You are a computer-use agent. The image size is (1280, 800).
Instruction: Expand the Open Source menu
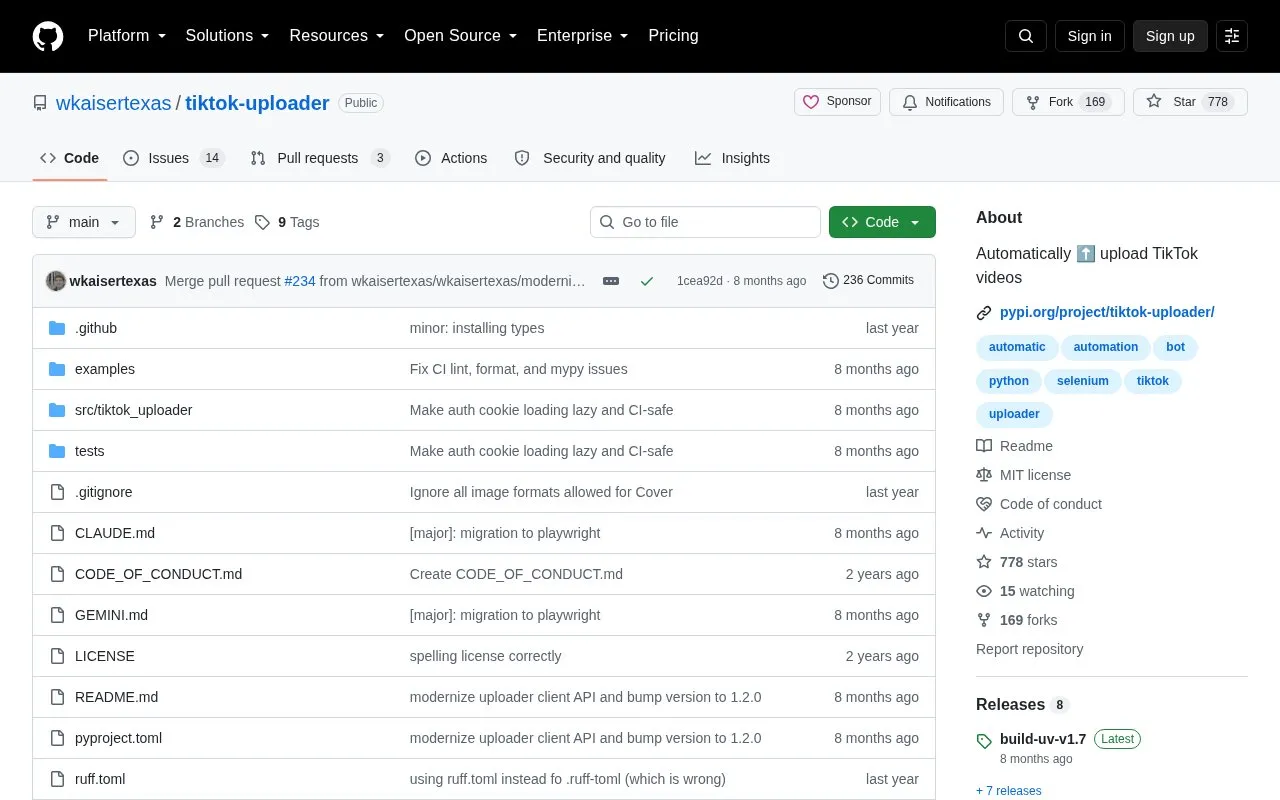click(460, 36)
